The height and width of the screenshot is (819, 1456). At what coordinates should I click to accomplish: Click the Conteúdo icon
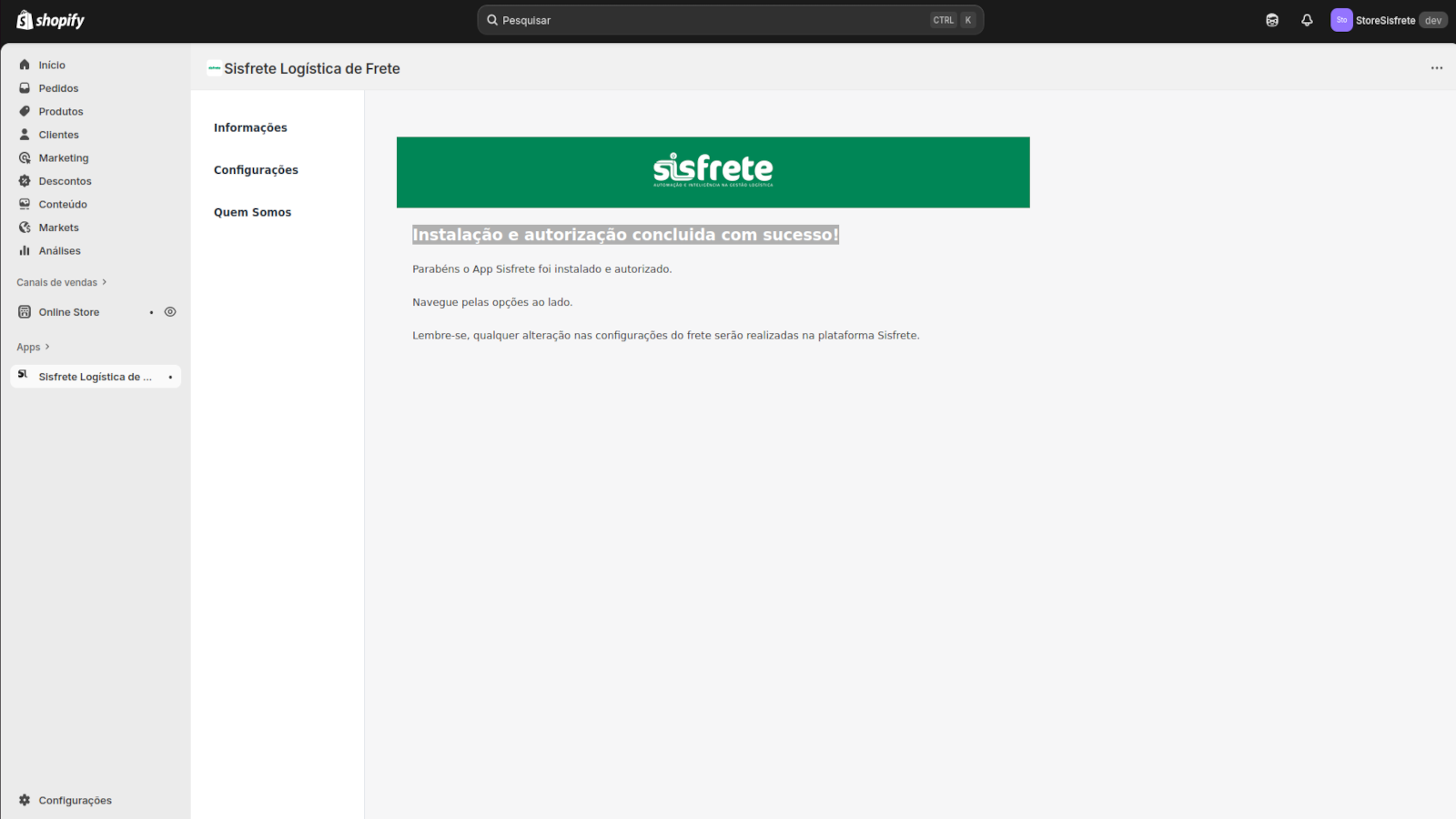[25, 204]
